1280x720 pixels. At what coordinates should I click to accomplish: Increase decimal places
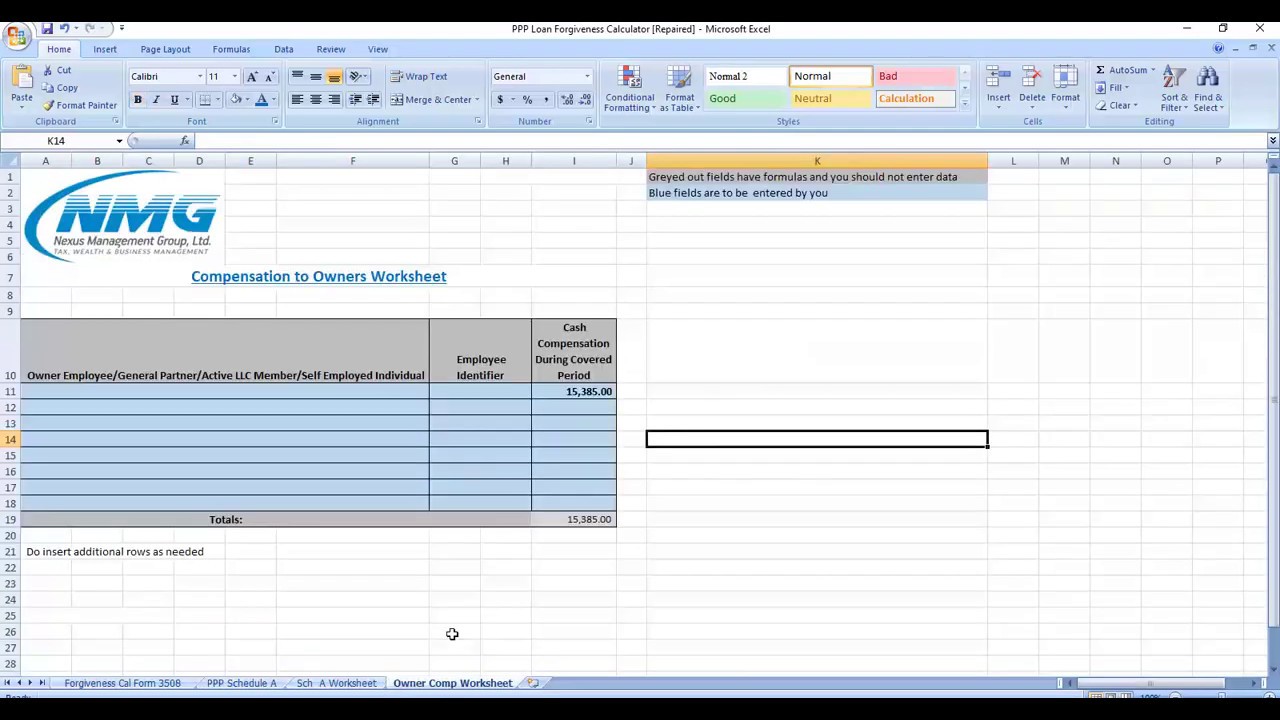[x=567, y=100]
